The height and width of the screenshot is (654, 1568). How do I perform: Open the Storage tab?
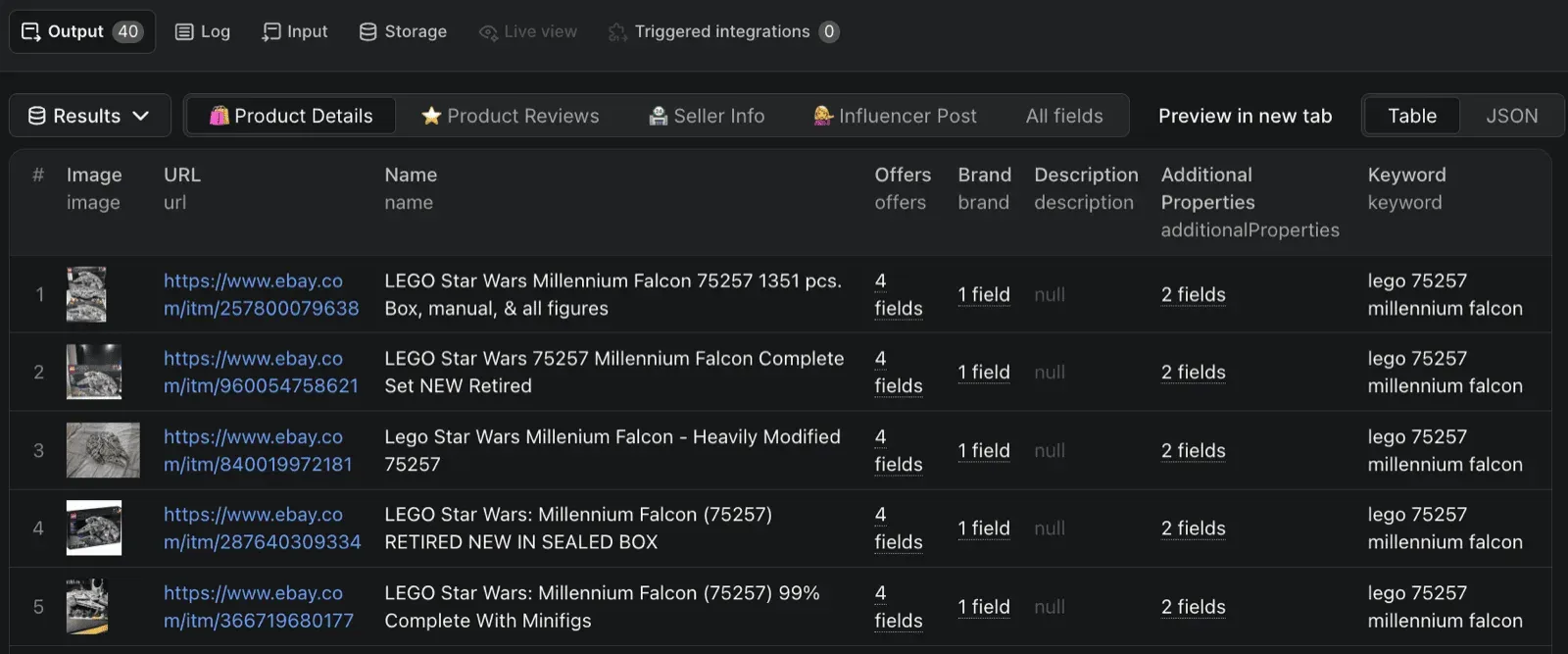click(403, 31)
